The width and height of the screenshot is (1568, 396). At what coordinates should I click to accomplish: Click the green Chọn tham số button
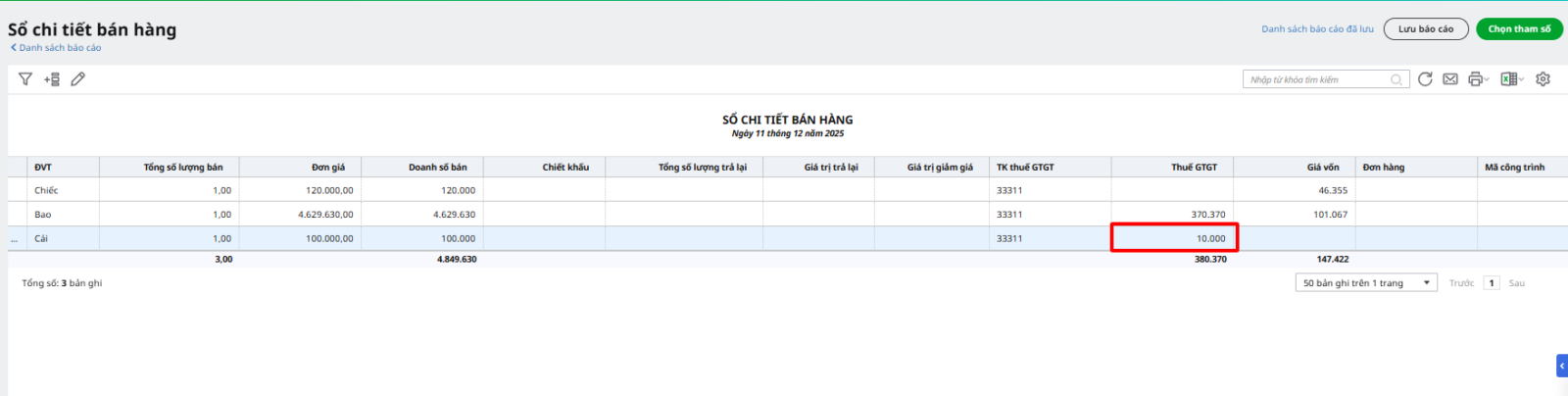pos(1519,29)
